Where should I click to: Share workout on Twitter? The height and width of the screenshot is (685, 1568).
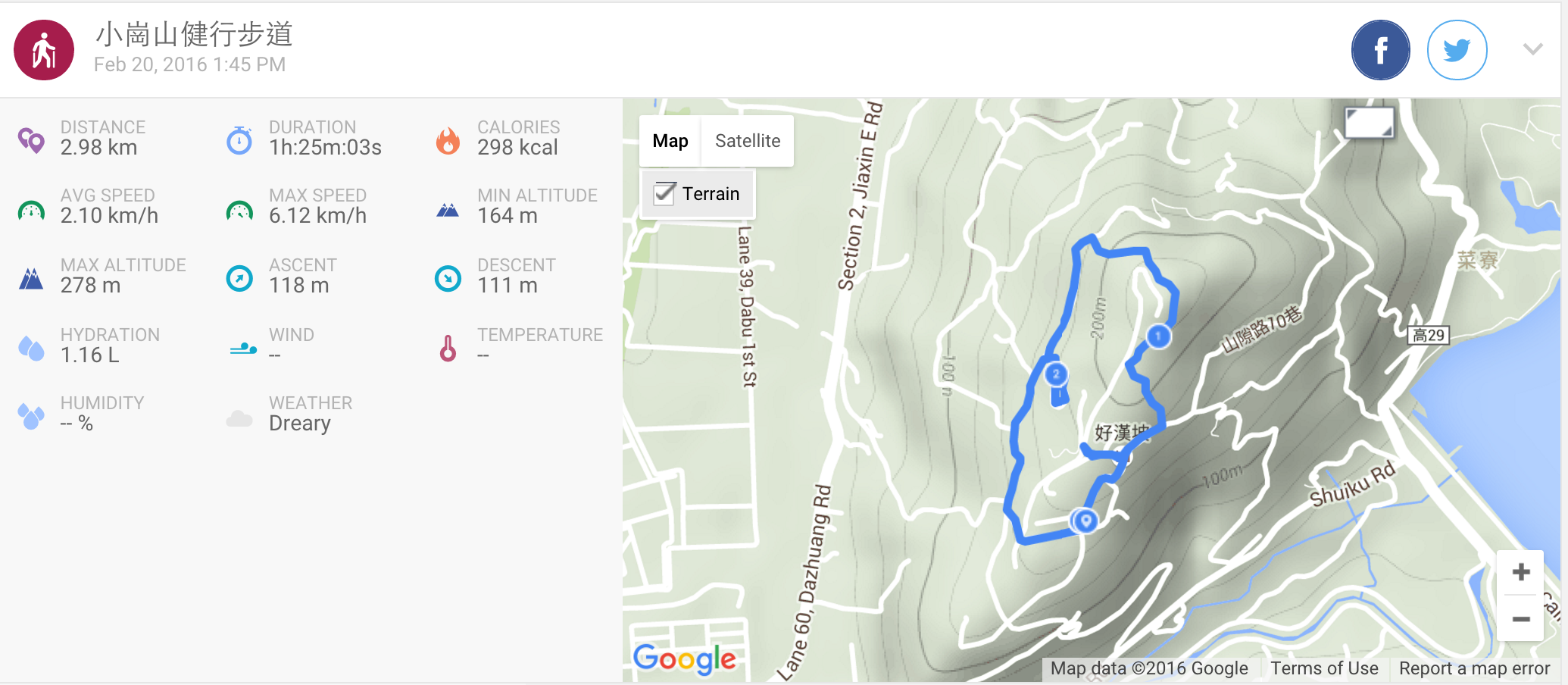1456,50
